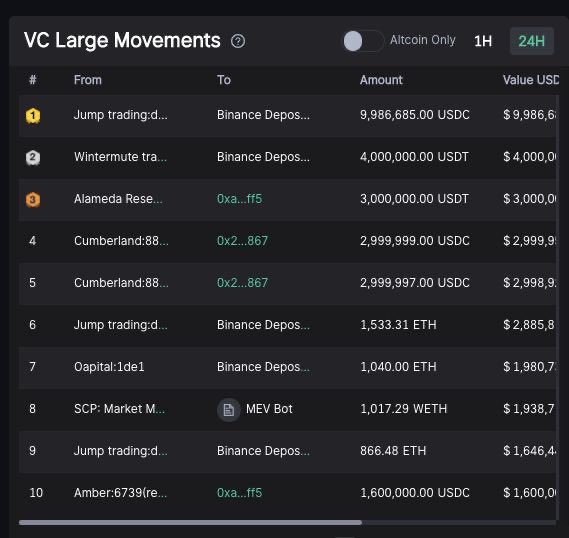Click amount 4,000,000.00 USDT
569x538 pixels.
click(x=414, y=157)
